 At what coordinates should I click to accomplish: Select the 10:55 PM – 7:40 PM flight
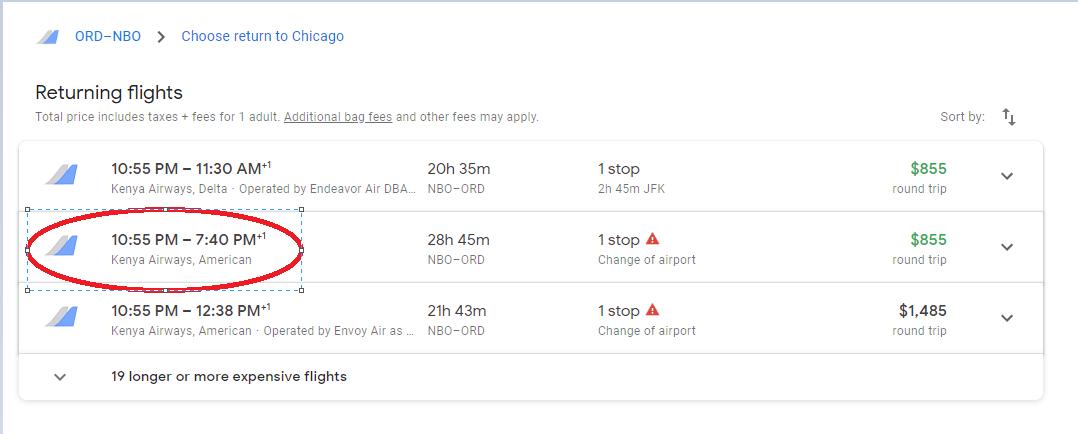(531, 247)
